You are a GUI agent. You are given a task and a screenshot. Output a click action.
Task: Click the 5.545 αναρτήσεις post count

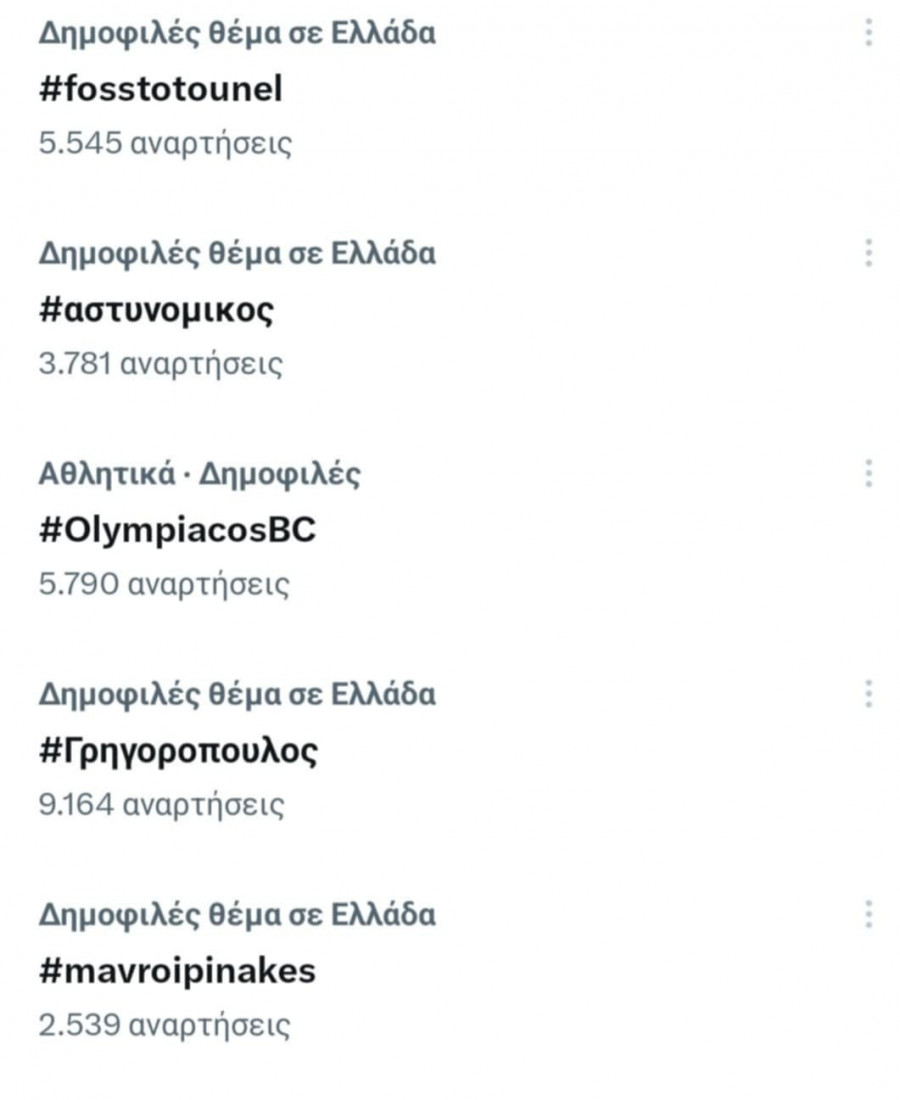(165, 144)
